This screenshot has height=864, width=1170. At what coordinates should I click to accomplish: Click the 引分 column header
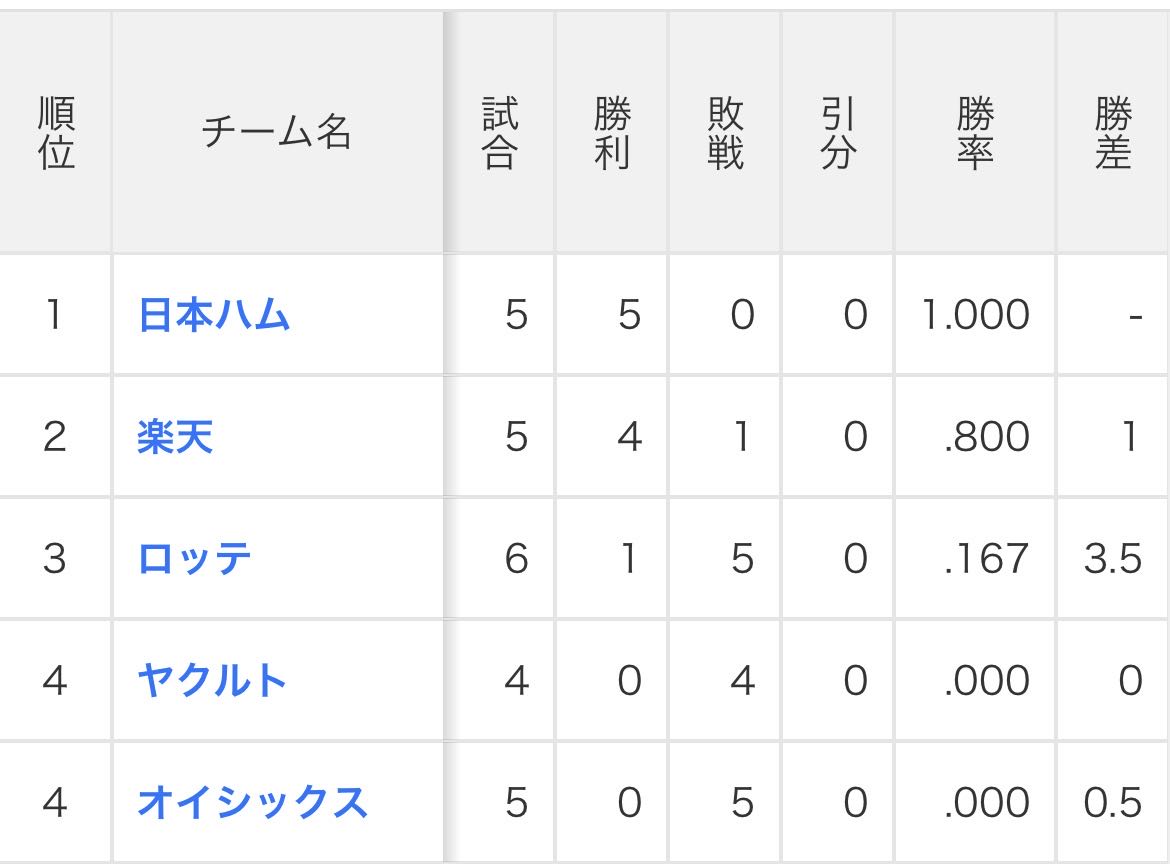coord(838,133)
